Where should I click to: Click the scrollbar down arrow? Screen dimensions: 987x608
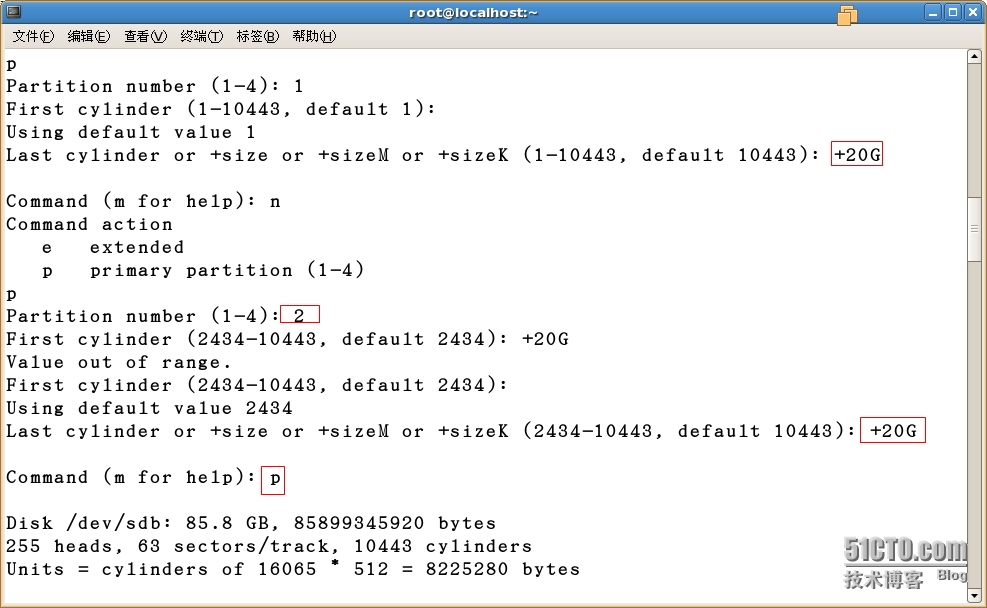[974, 595]
